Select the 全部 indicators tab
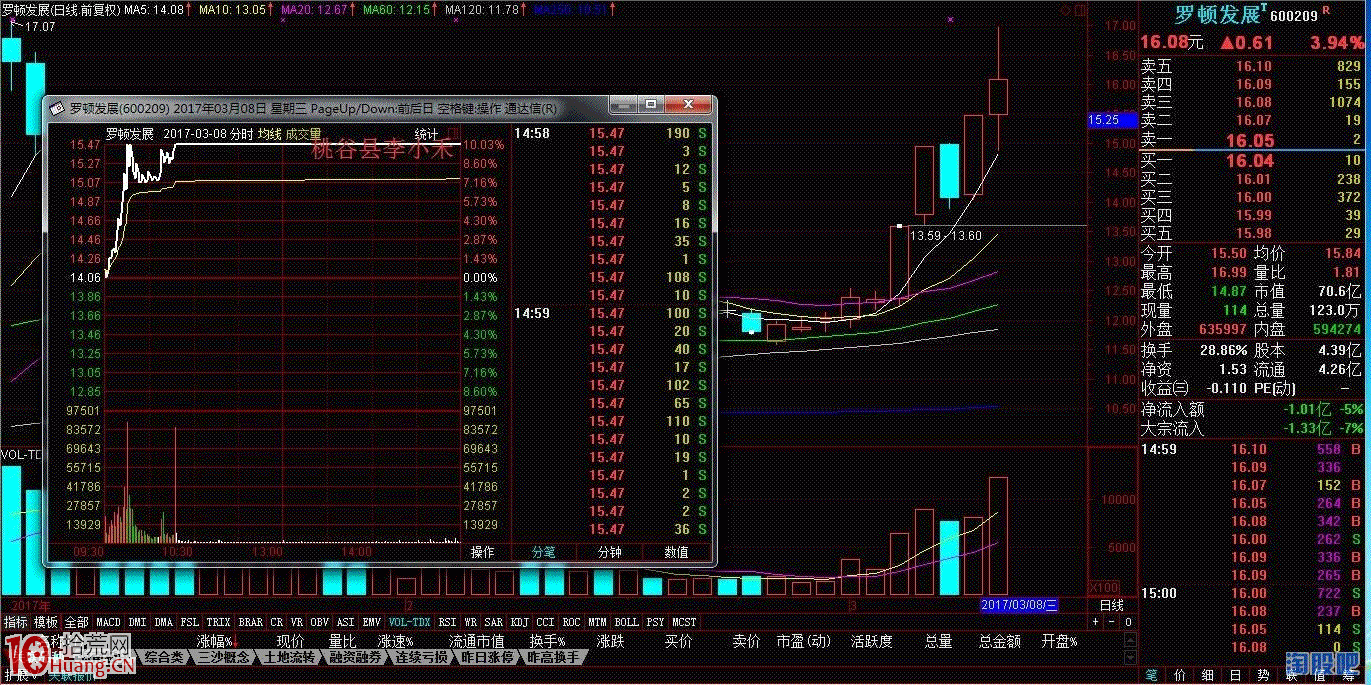This screenshot has width=1371, height=685. [76, 621]
